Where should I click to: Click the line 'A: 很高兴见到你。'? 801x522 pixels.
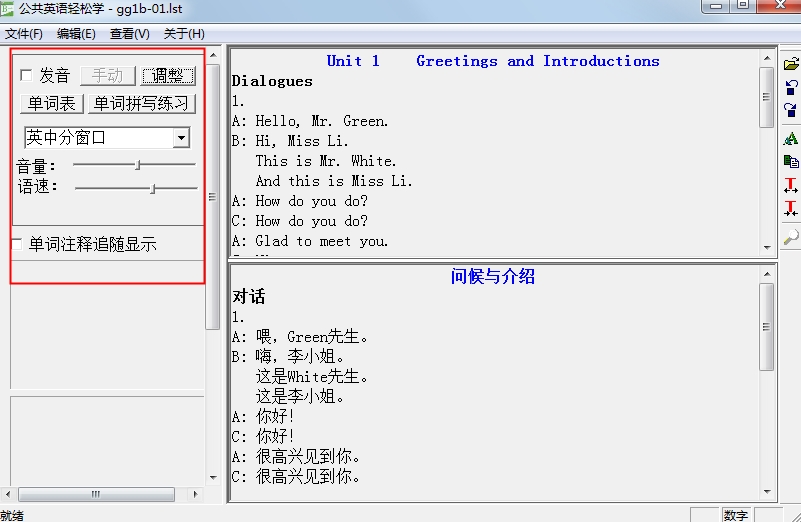pos(296,456)
